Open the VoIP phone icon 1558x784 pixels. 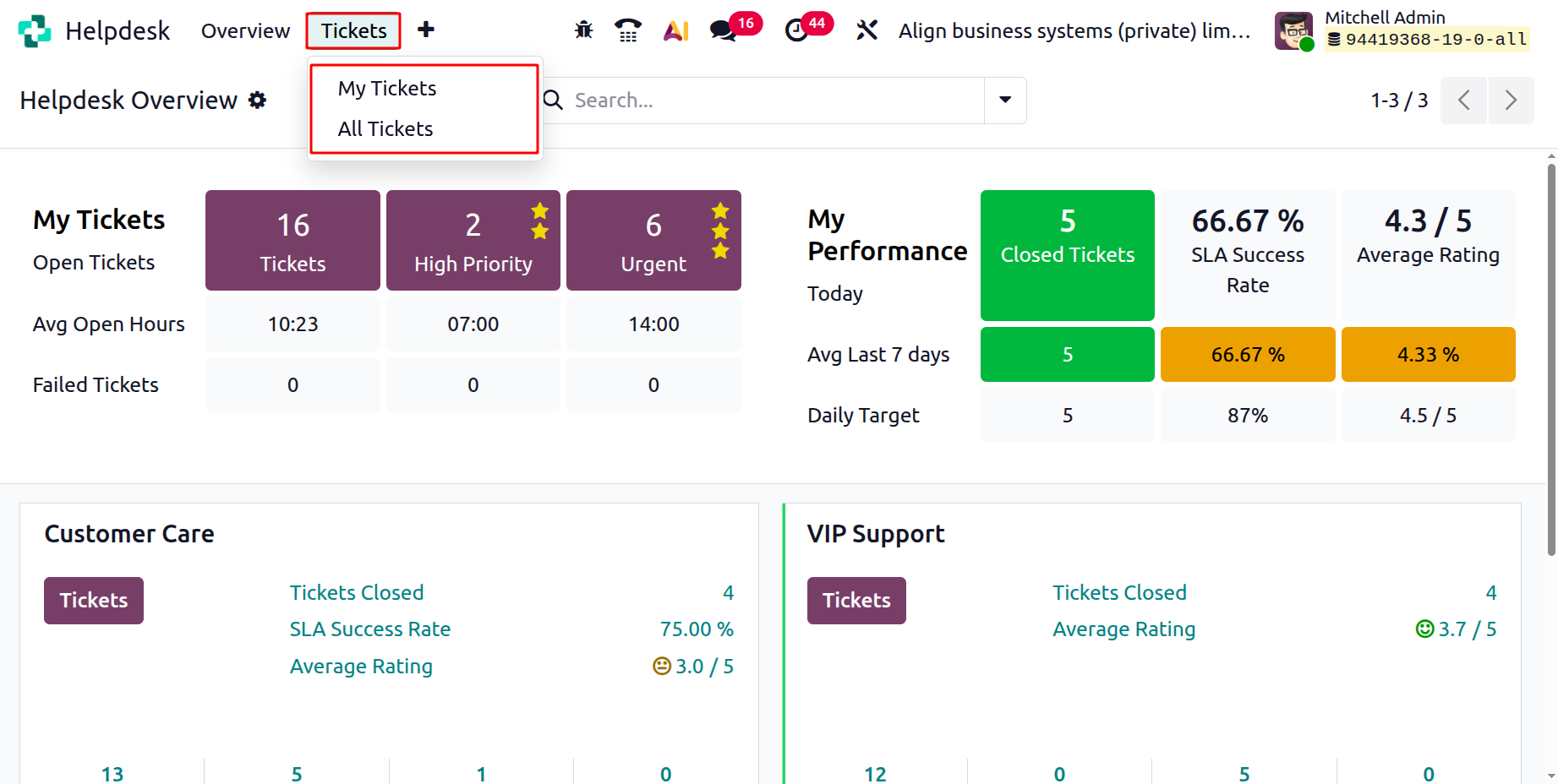point(628,30)
